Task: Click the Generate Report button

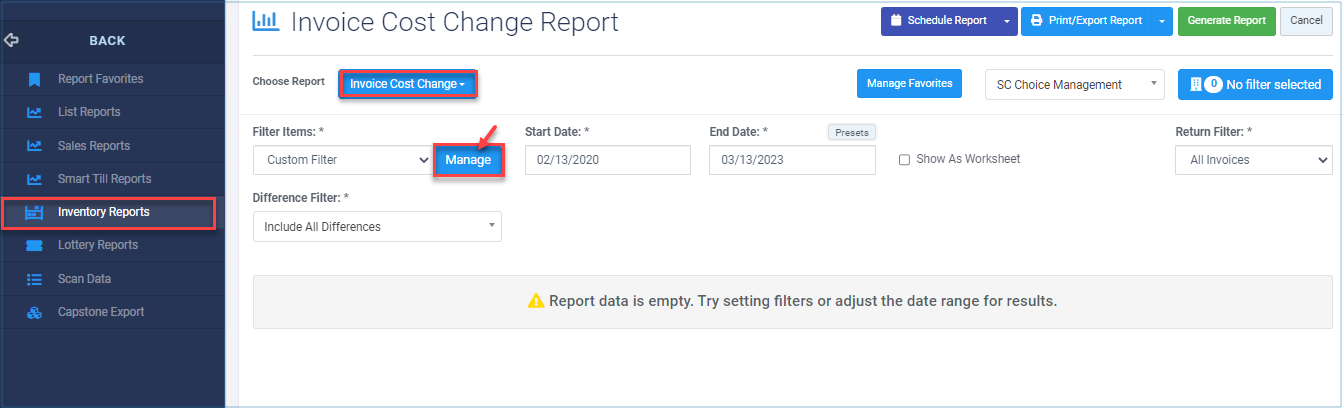Action: tap(1226, 21)
